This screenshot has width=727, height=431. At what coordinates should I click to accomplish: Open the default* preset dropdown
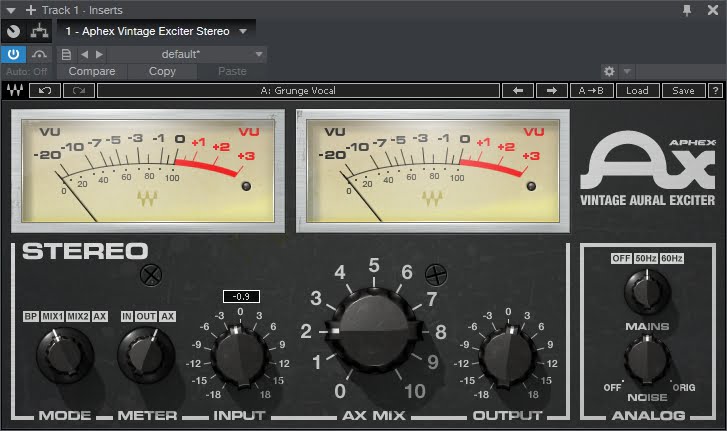click(x=259, y=54)
